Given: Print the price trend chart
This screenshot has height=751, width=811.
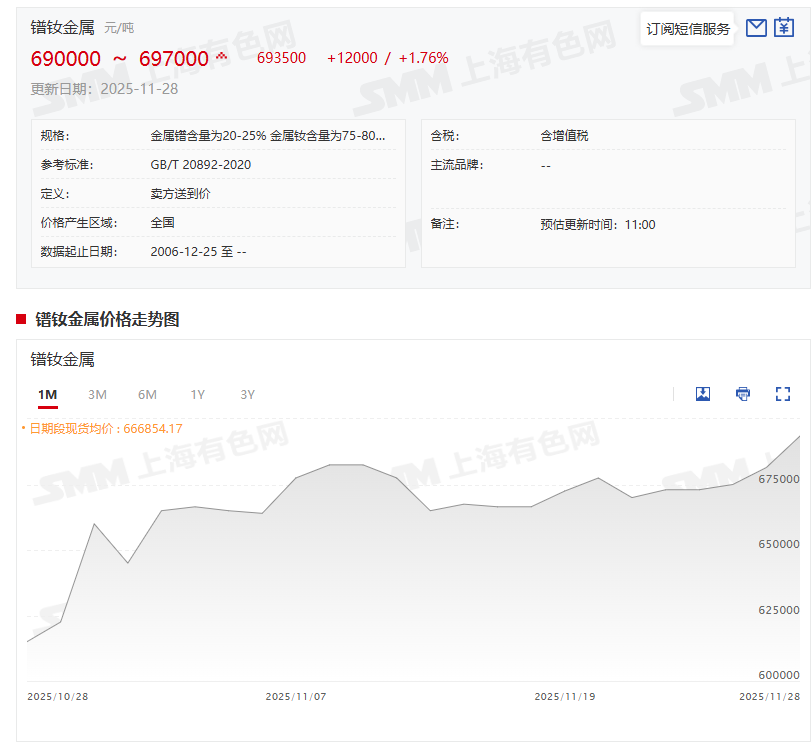Looking at the screenshot, I should pyautogui.click(x=743, y=394).
